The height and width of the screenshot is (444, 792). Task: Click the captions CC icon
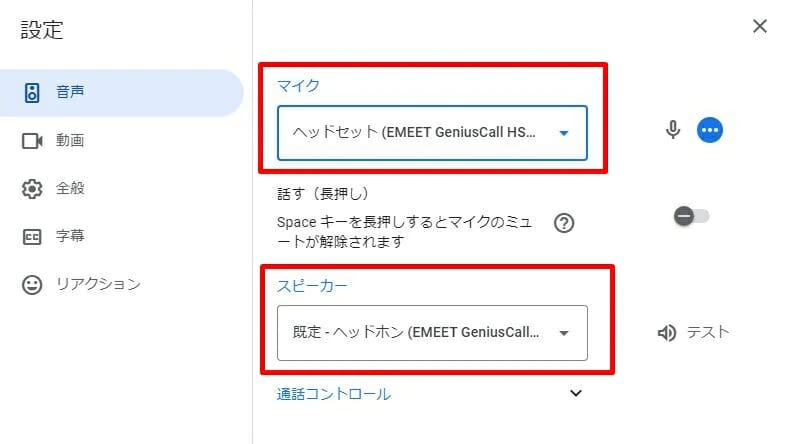pyautogui.click(x=32, y=237)
